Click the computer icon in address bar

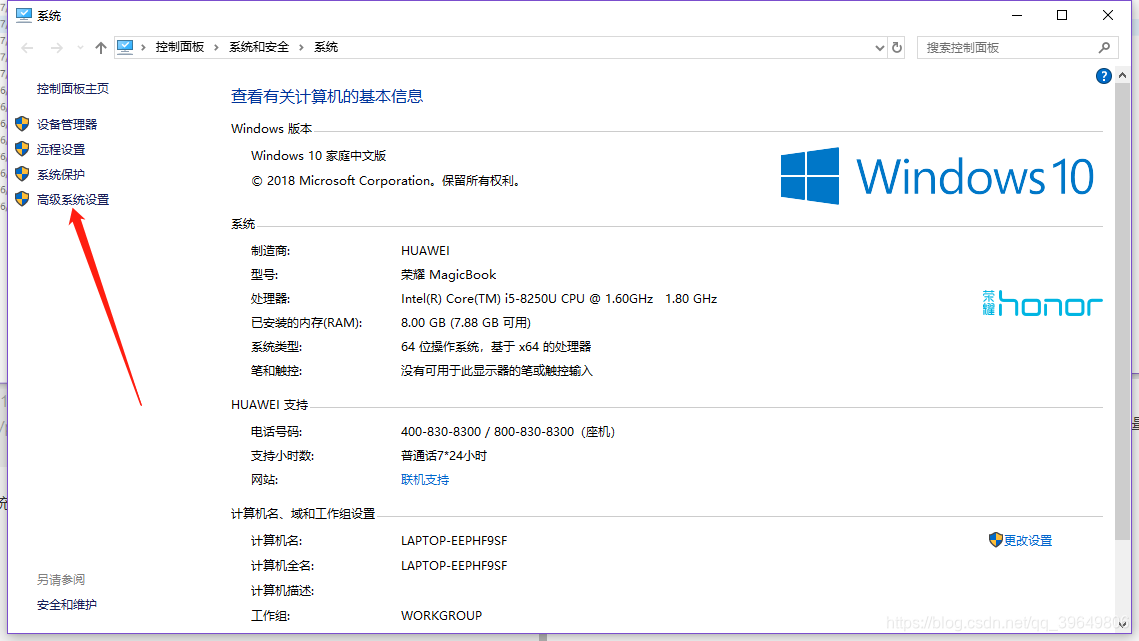[x=125, y=47]
